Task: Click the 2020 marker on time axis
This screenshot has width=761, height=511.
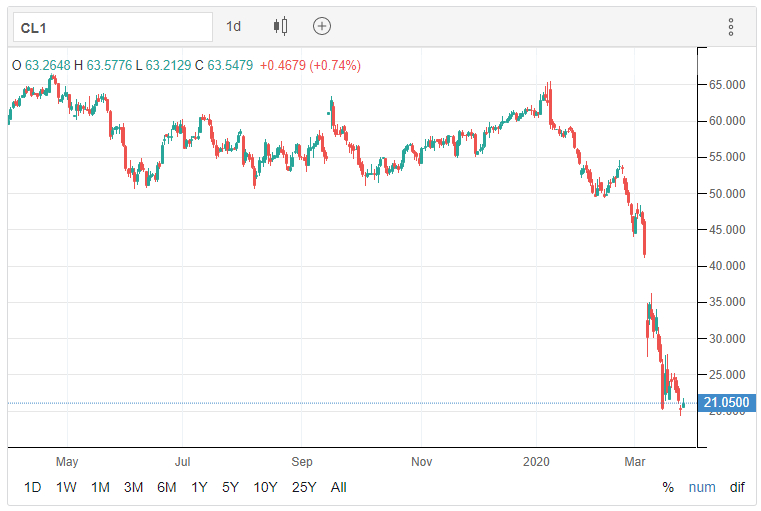Action: [538, 462]
